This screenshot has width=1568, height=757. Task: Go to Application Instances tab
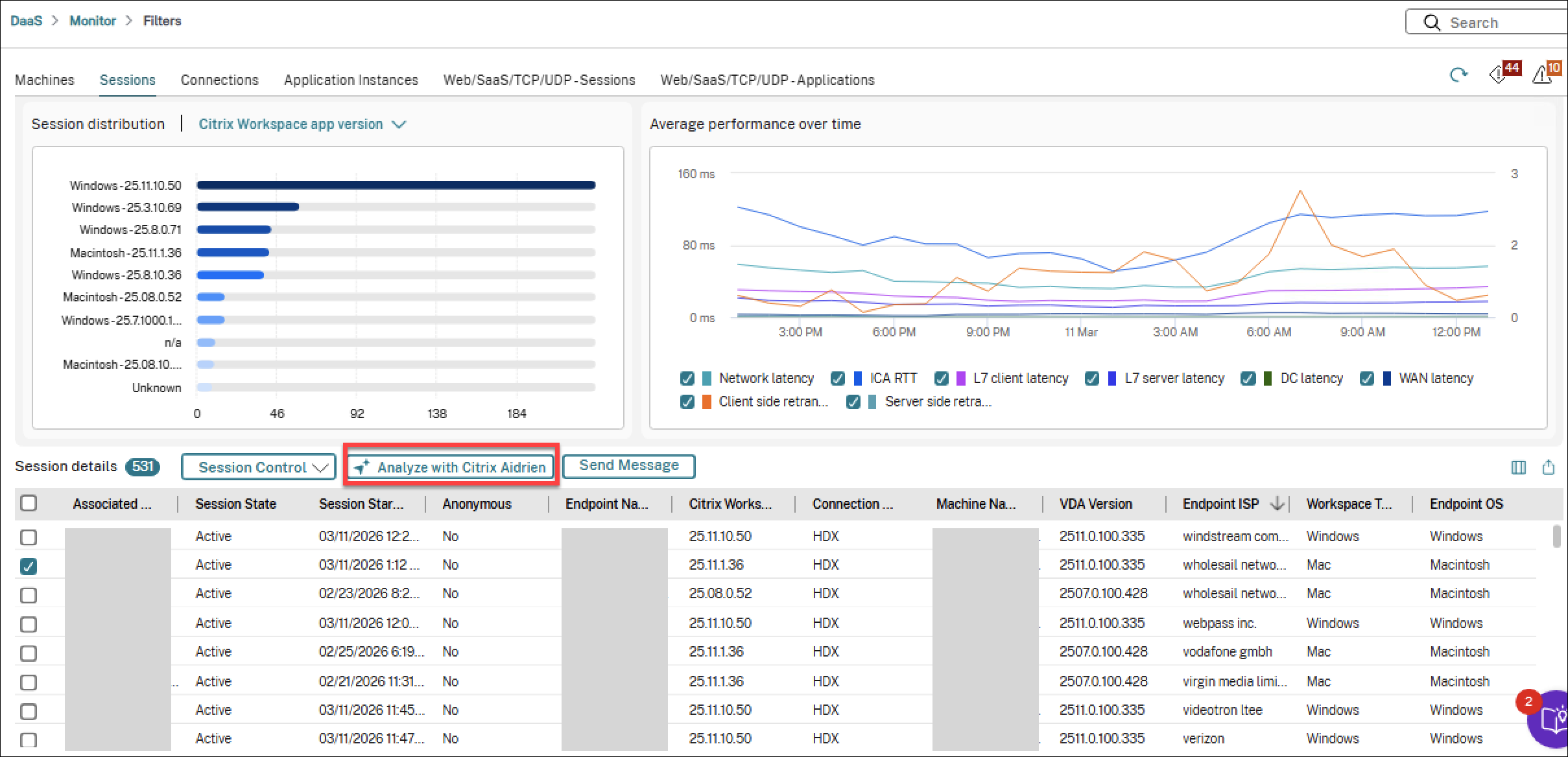(351, 80)
